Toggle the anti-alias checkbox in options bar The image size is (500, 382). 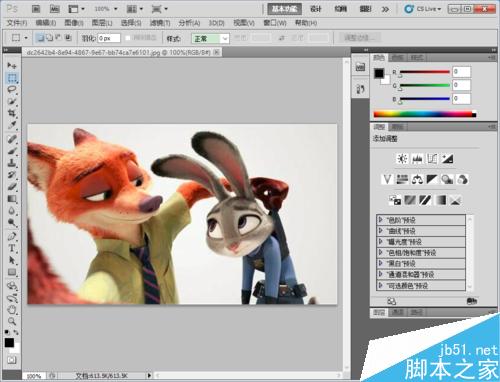click(128, 38)
